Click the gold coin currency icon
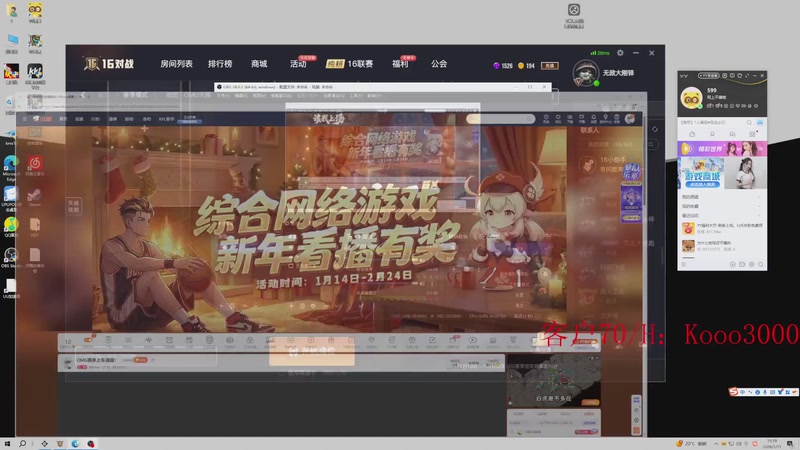This screenshot has height=450, width=800. click(521, 66)
